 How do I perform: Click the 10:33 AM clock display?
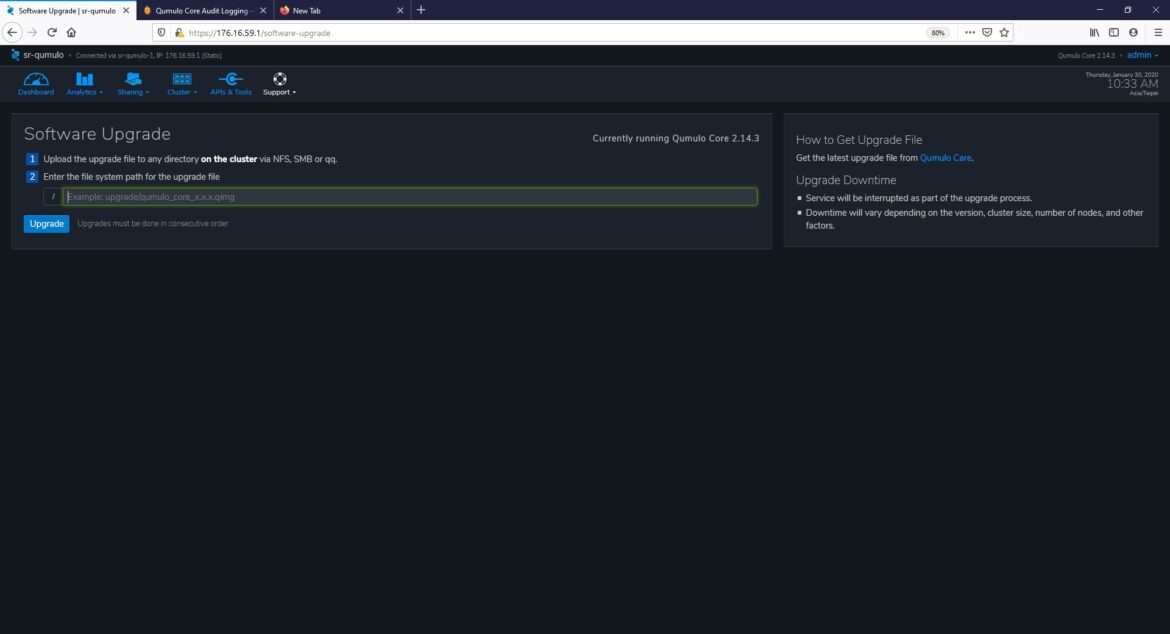1132,84
